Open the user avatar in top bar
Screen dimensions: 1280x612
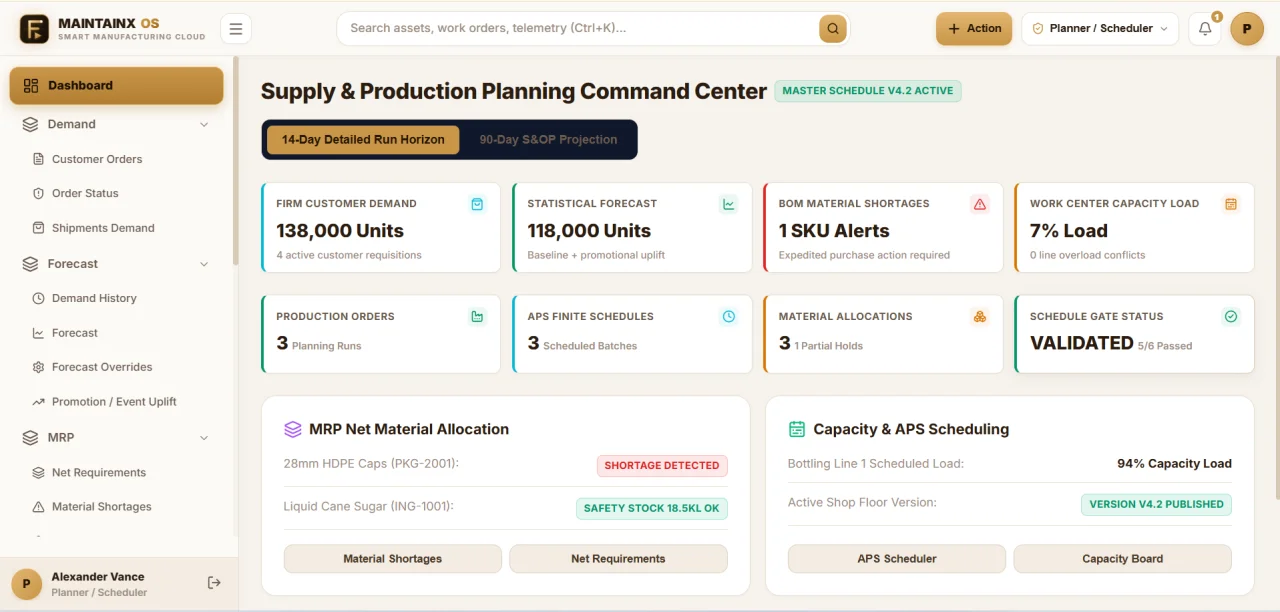[x=1247, y=29]
